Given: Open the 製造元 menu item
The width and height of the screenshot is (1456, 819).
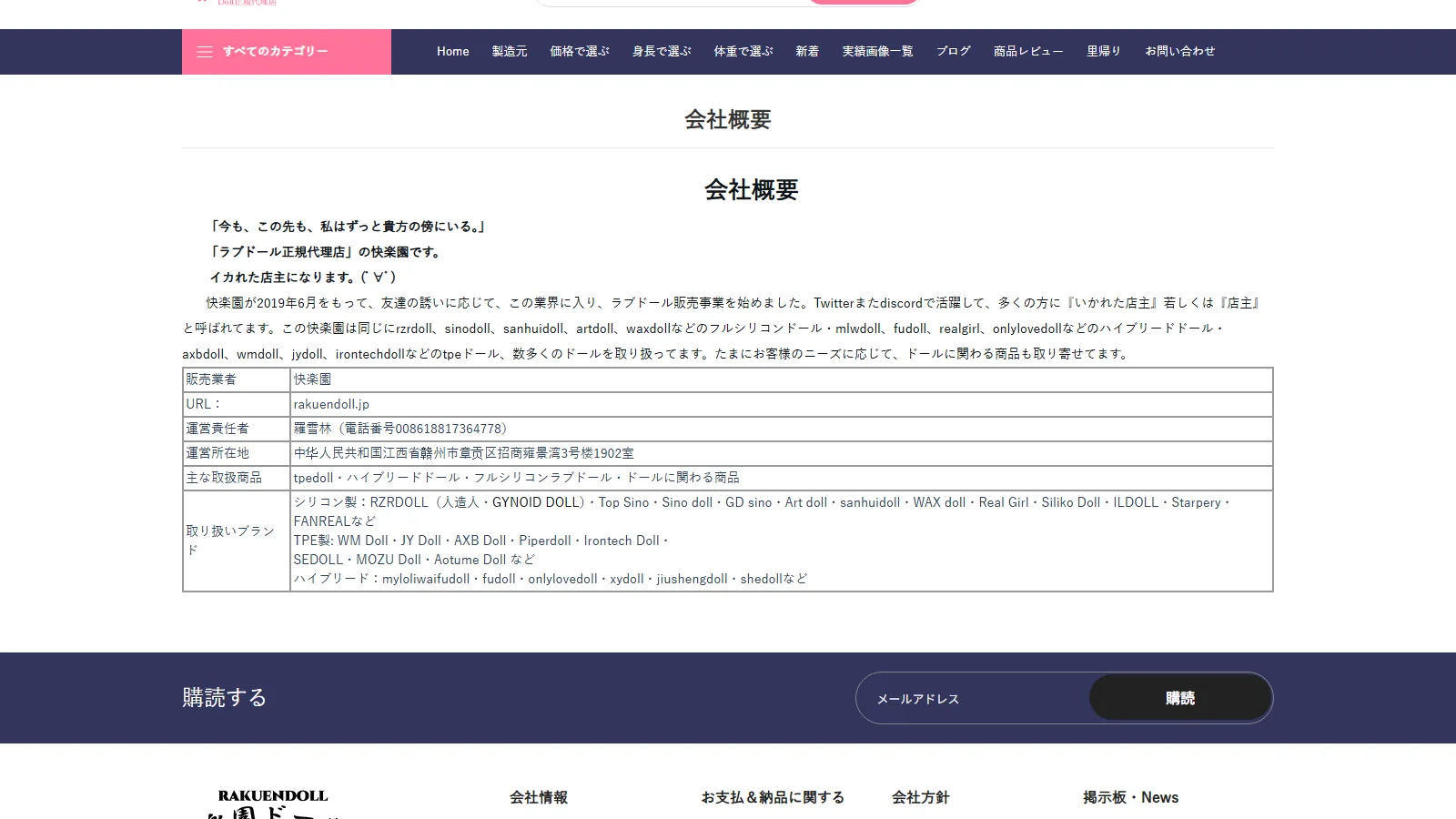Looking at the screenshot, I should pyautogui.click(x=510, y=52).
